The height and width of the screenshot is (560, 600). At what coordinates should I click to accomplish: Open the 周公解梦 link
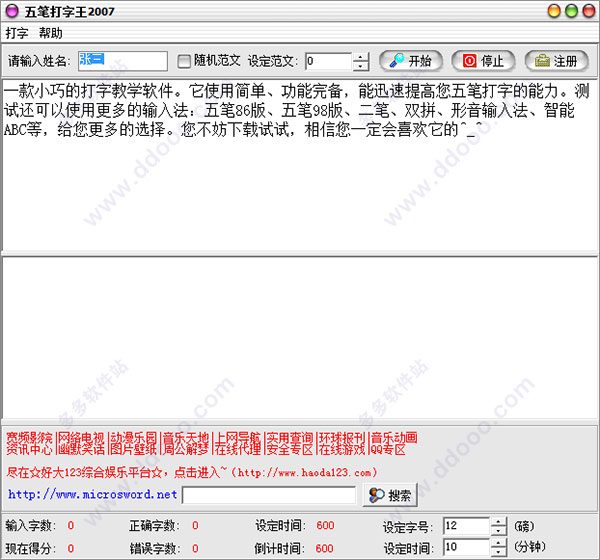coord(186,449)
